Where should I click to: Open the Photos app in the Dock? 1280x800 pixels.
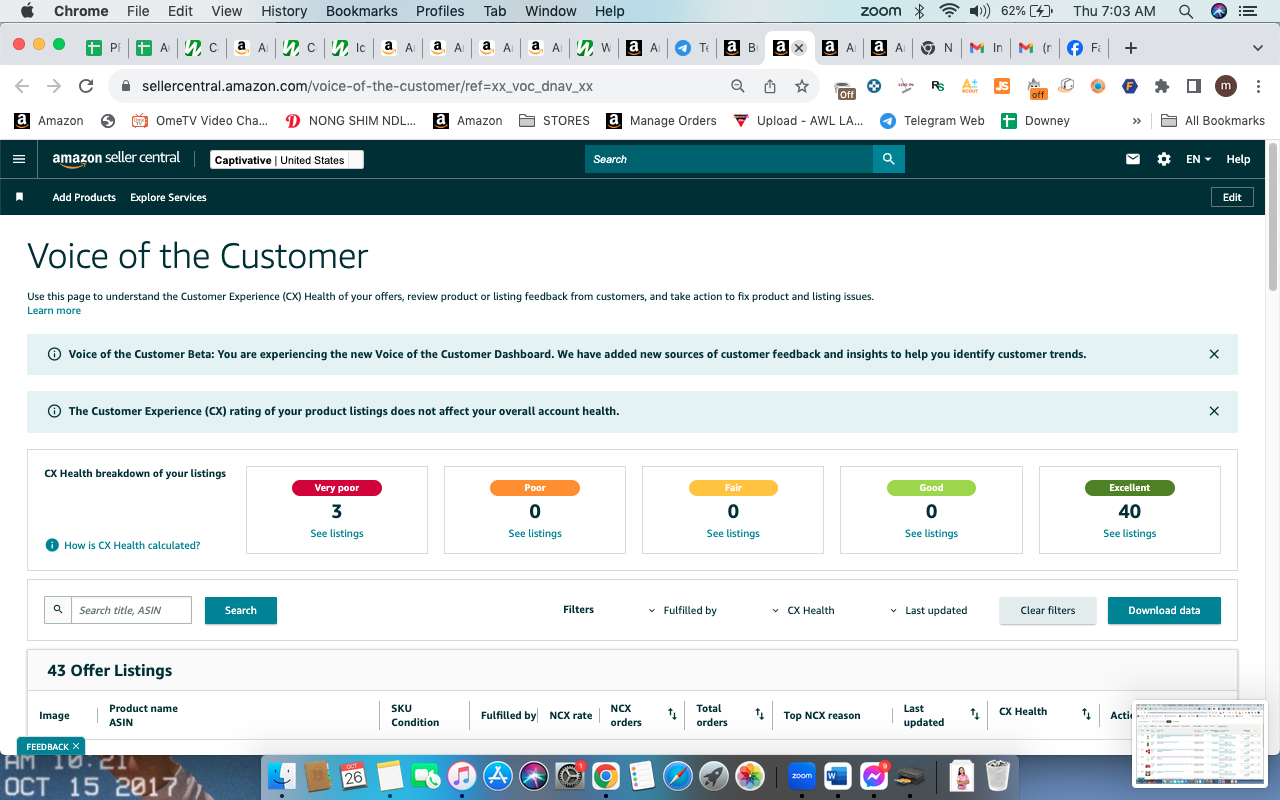pos(749,775)
